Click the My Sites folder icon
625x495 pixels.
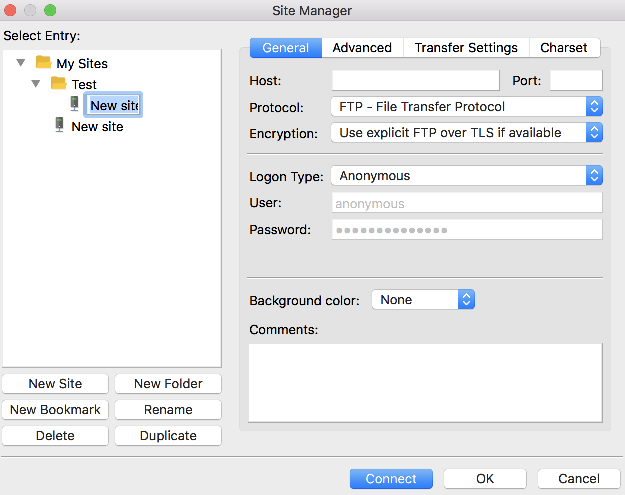tap(43, 63)
